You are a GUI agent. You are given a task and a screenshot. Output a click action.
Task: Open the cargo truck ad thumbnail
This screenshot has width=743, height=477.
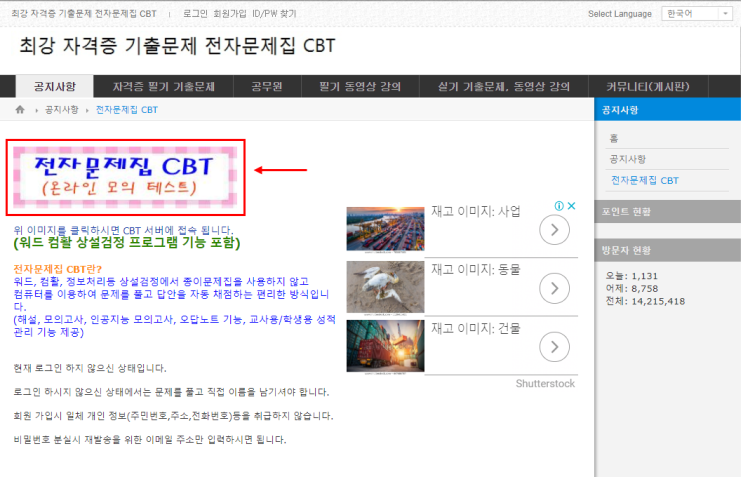(385, 346)
